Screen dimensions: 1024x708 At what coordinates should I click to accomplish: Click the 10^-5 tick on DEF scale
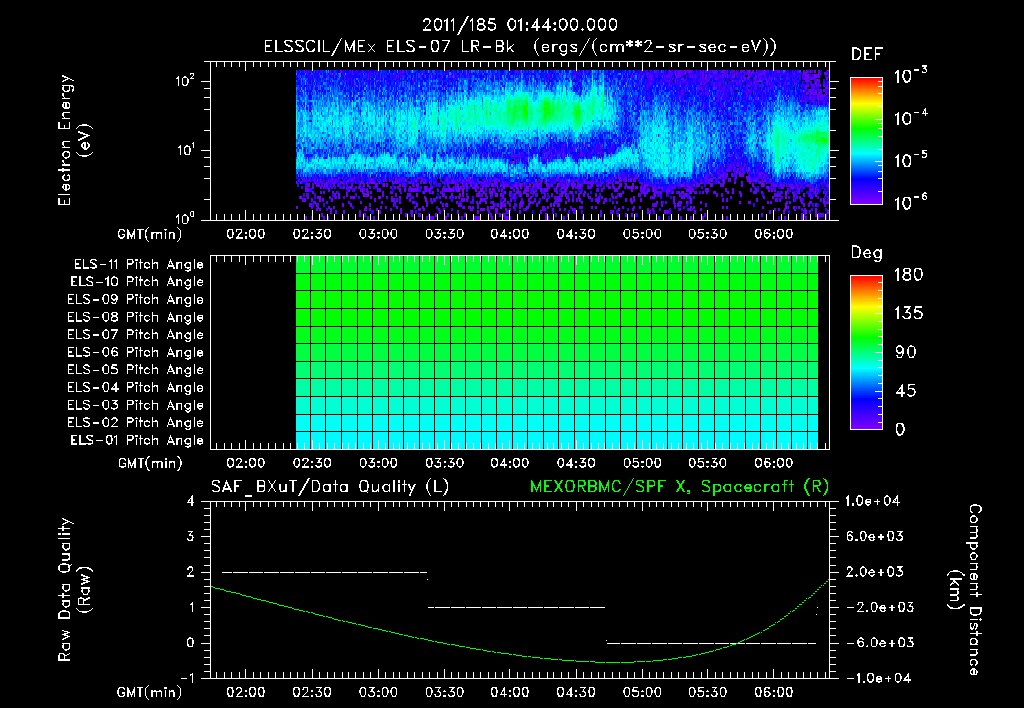(910, 159)
